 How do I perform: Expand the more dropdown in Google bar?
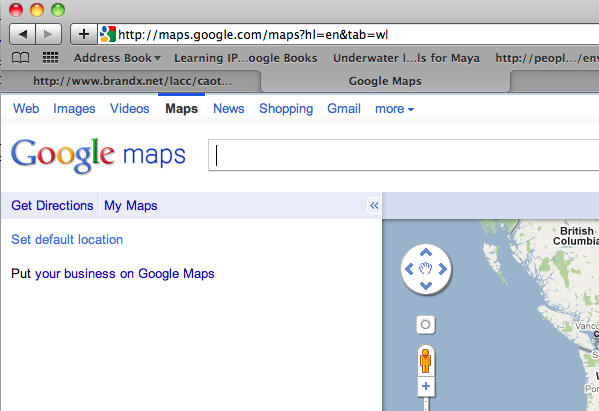394,109
